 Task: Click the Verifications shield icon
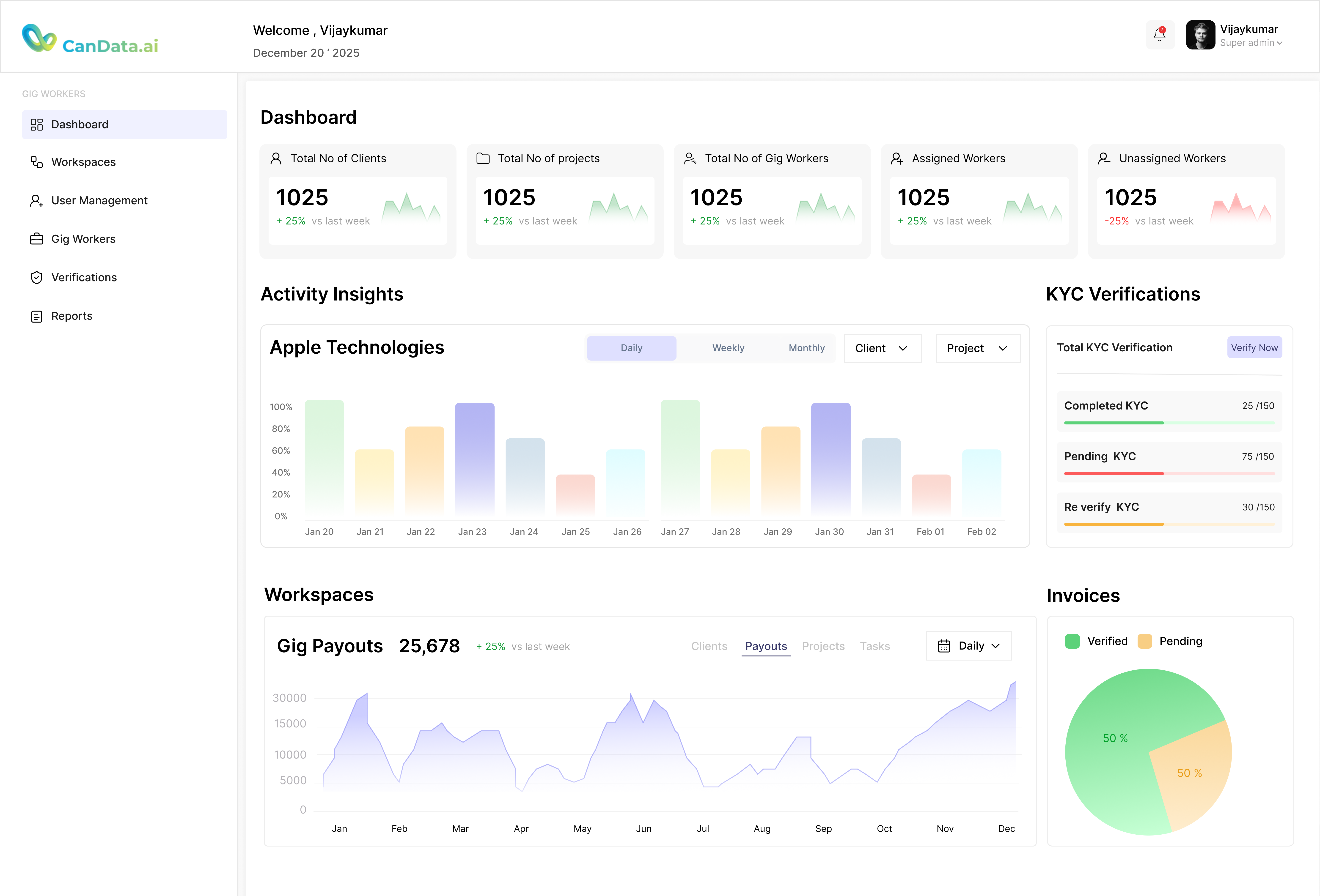pos(36,278)
